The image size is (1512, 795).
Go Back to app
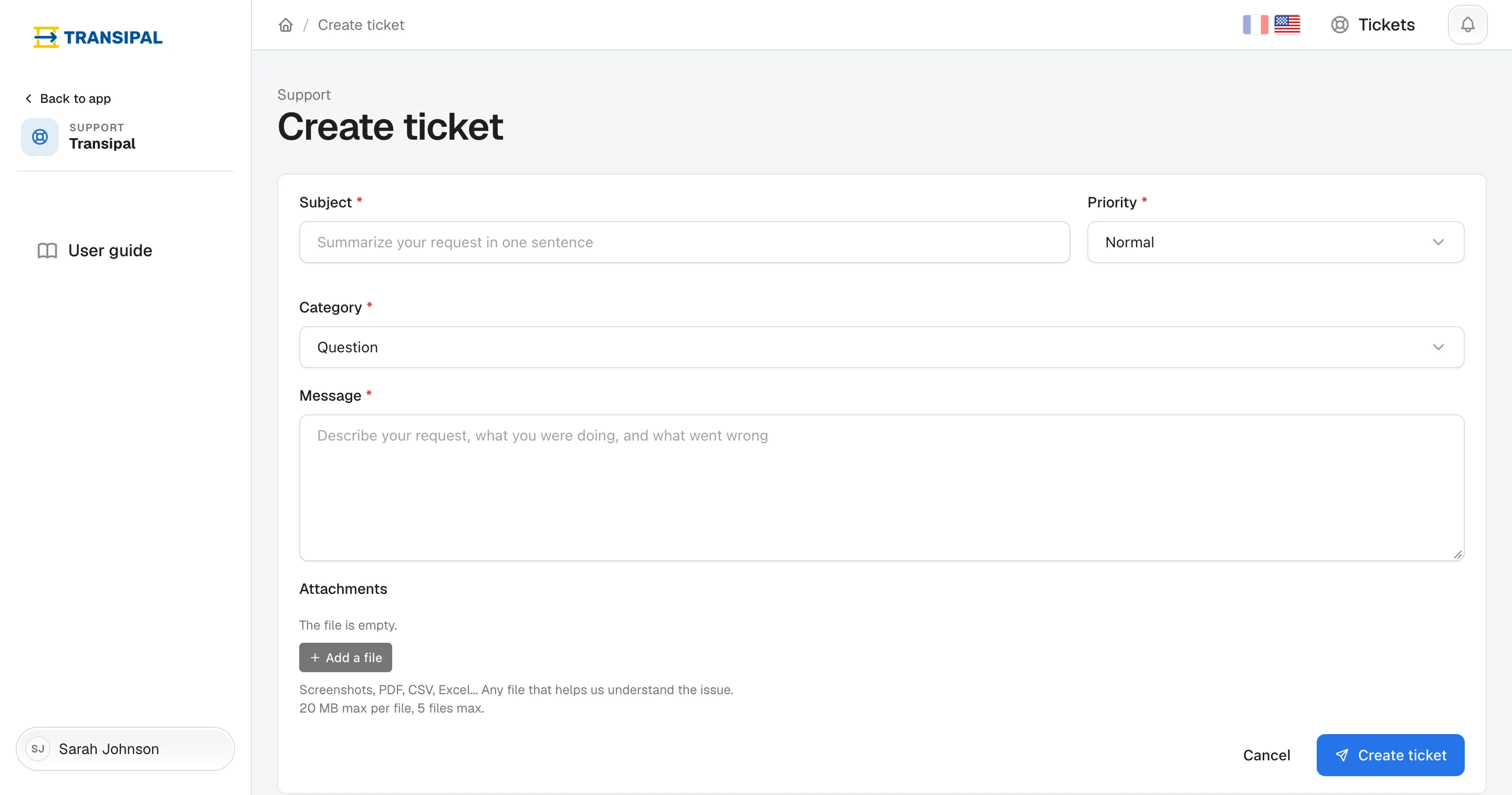pyautogui.click(x=68, y=99)
